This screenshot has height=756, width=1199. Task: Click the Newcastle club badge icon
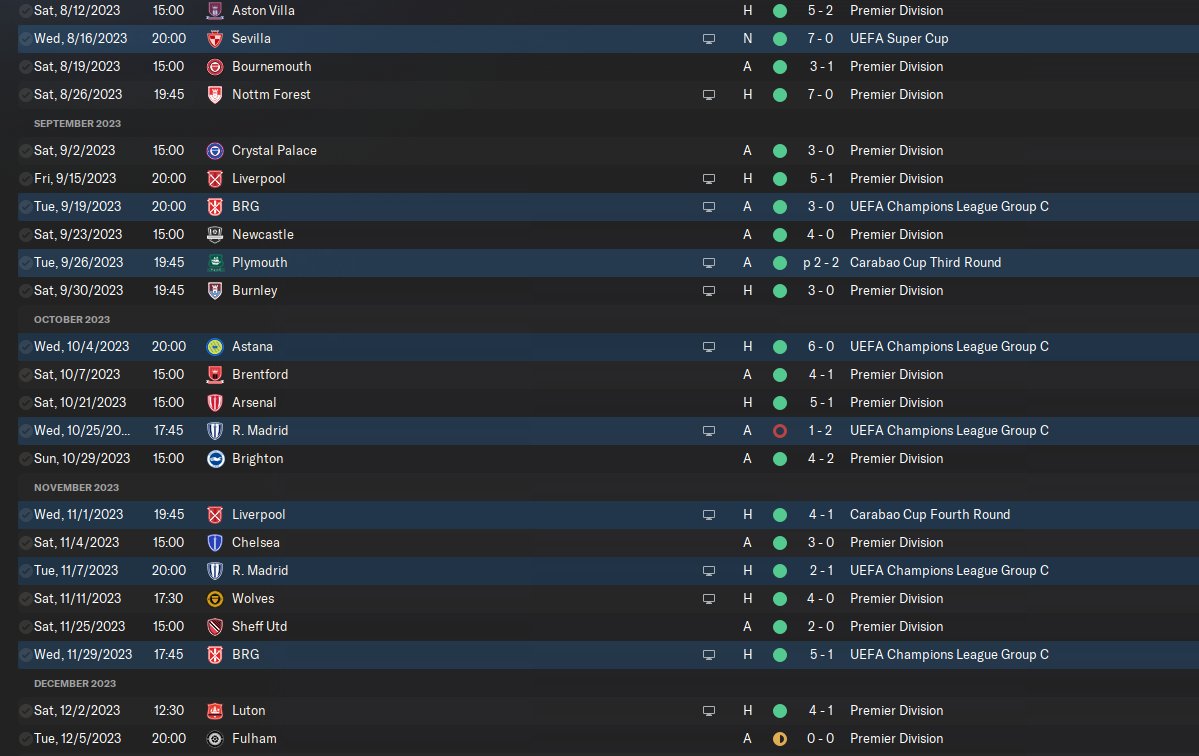214,235
